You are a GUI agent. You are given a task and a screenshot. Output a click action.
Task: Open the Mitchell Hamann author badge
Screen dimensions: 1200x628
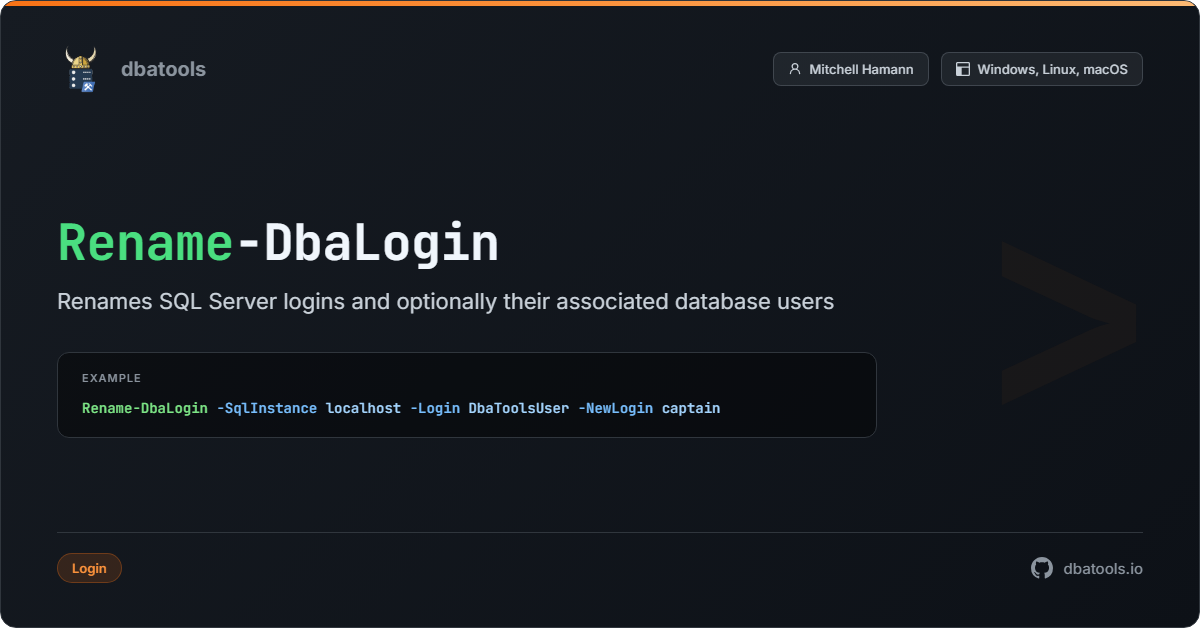[x=851, y=69]
